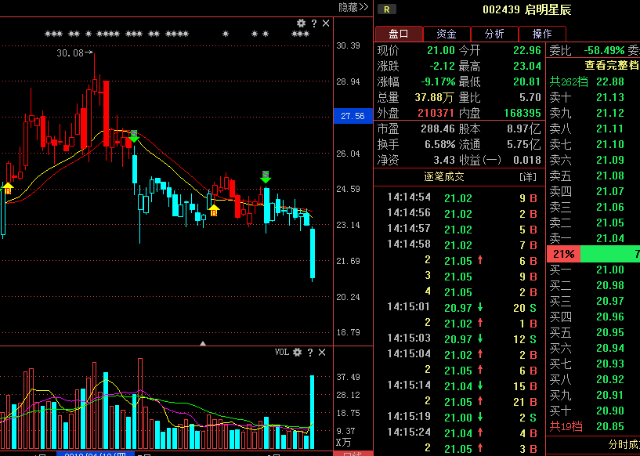
Task: Select the 卖一 ask price 21.04
Action: coord(610,238)
